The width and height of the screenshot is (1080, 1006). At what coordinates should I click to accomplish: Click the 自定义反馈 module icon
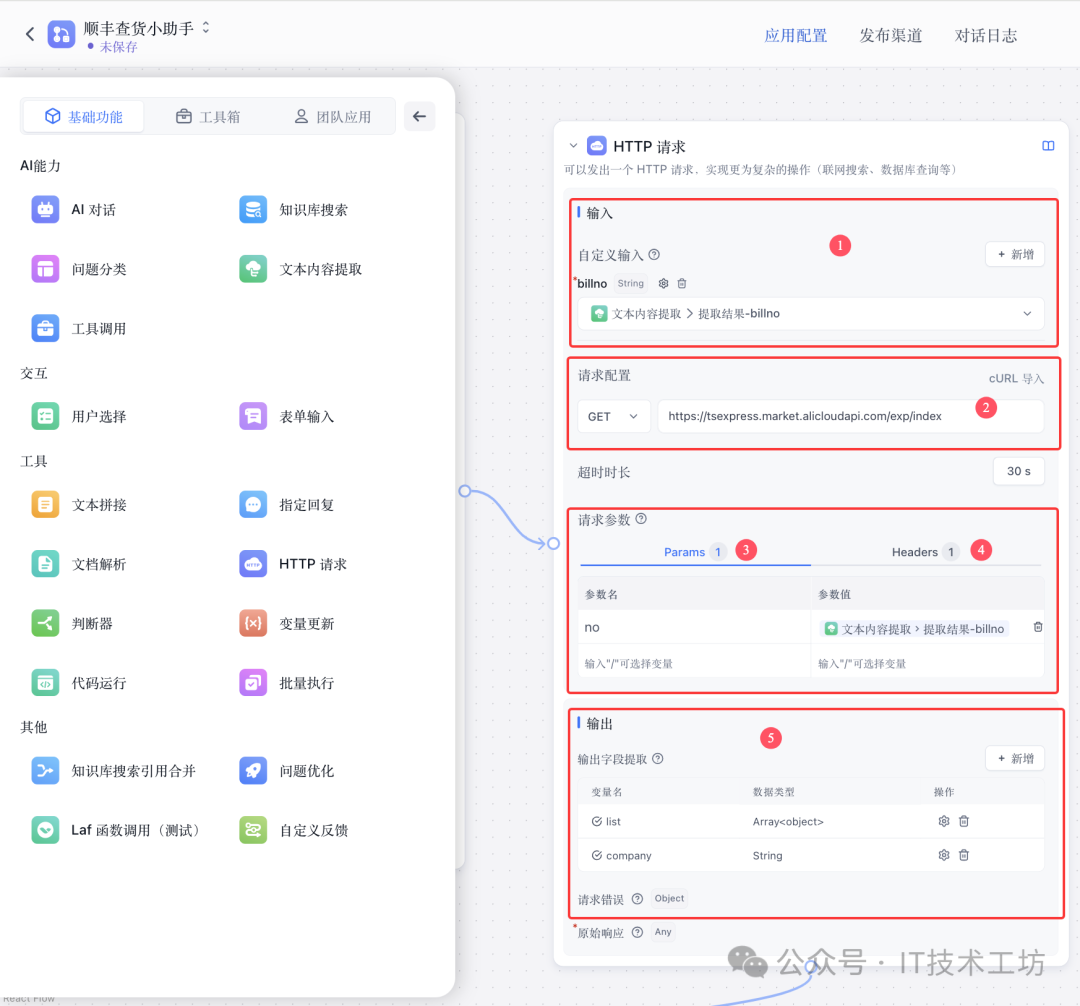(x=253, y=830)
